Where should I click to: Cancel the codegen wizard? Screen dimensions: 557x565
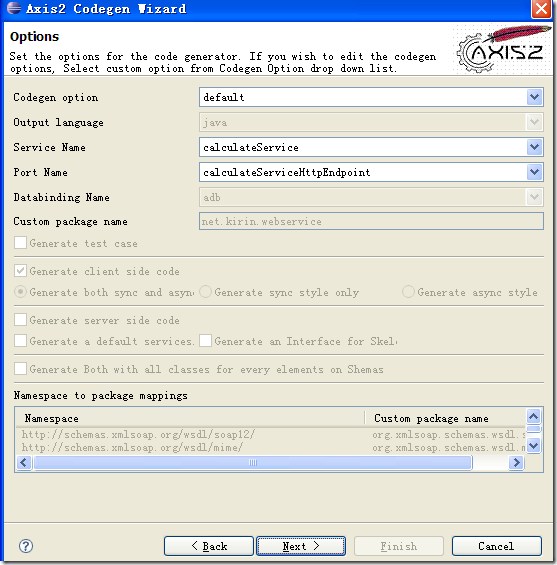496,546
